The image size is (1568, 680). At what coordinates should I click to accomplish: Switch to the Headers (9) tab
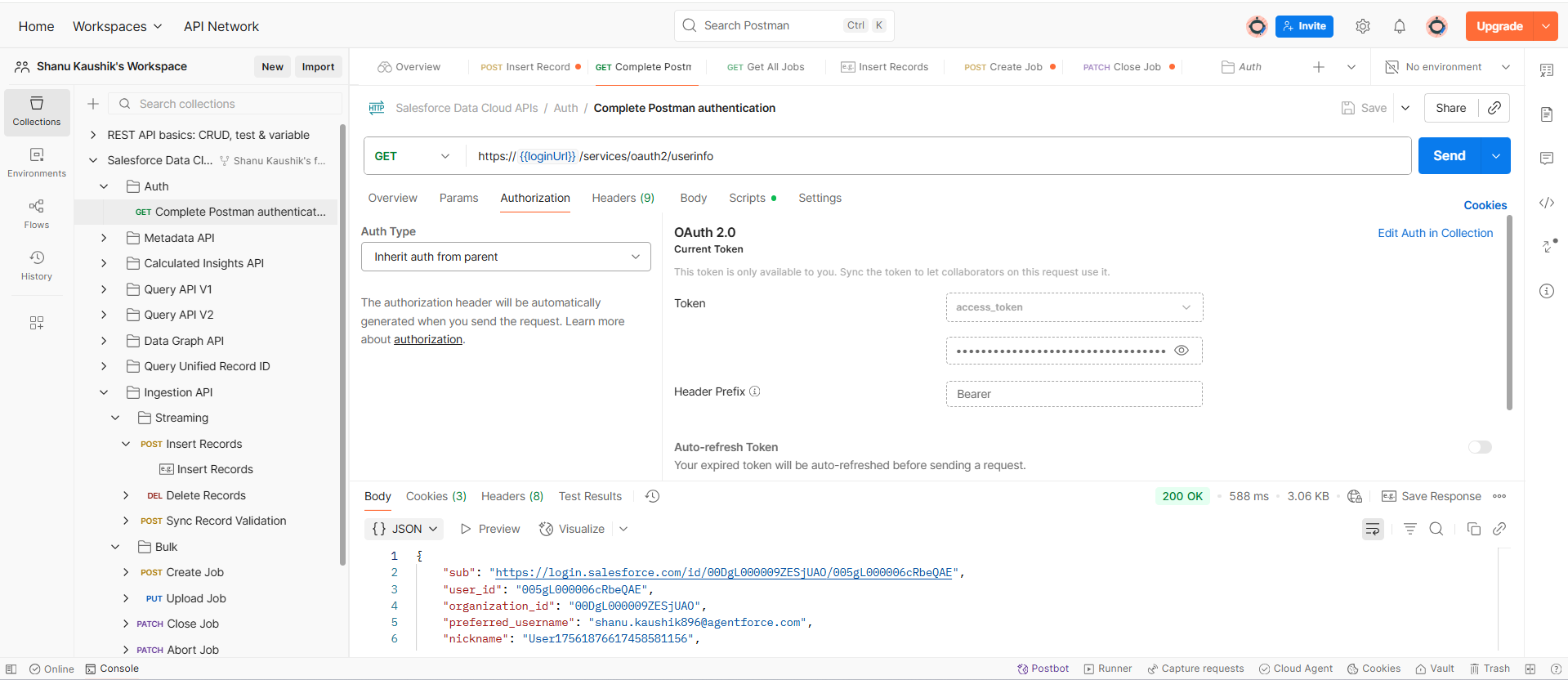pos(623,198)
